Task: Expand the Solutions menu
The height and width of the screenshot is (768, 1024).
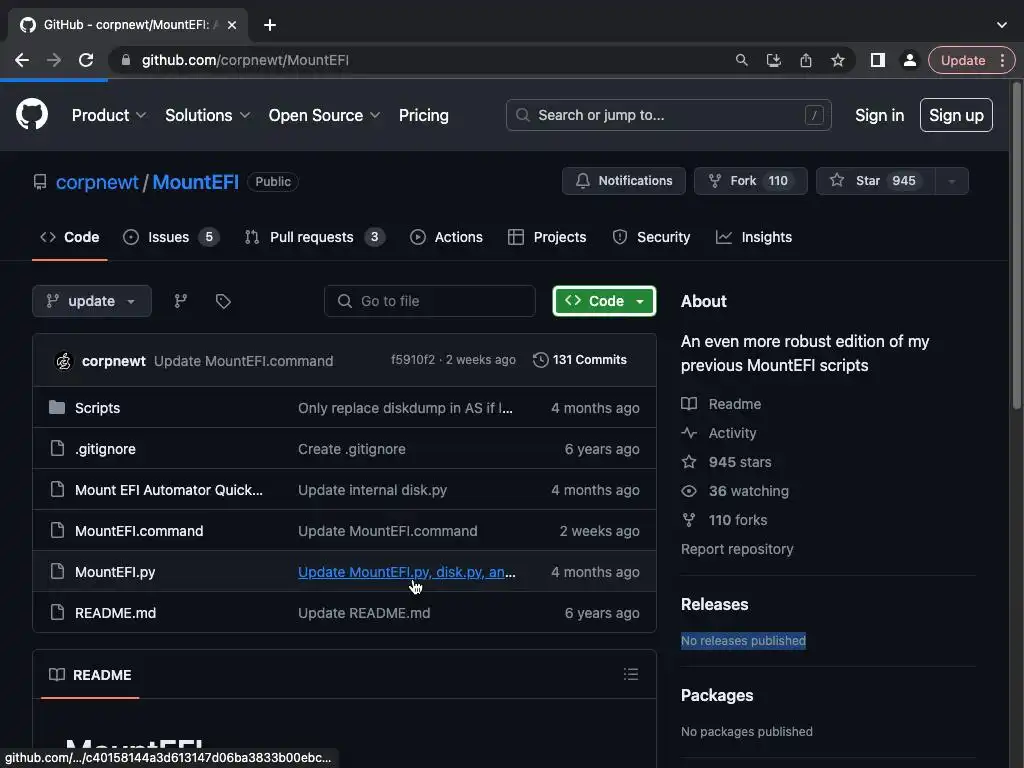Action: tap(208, 115)
